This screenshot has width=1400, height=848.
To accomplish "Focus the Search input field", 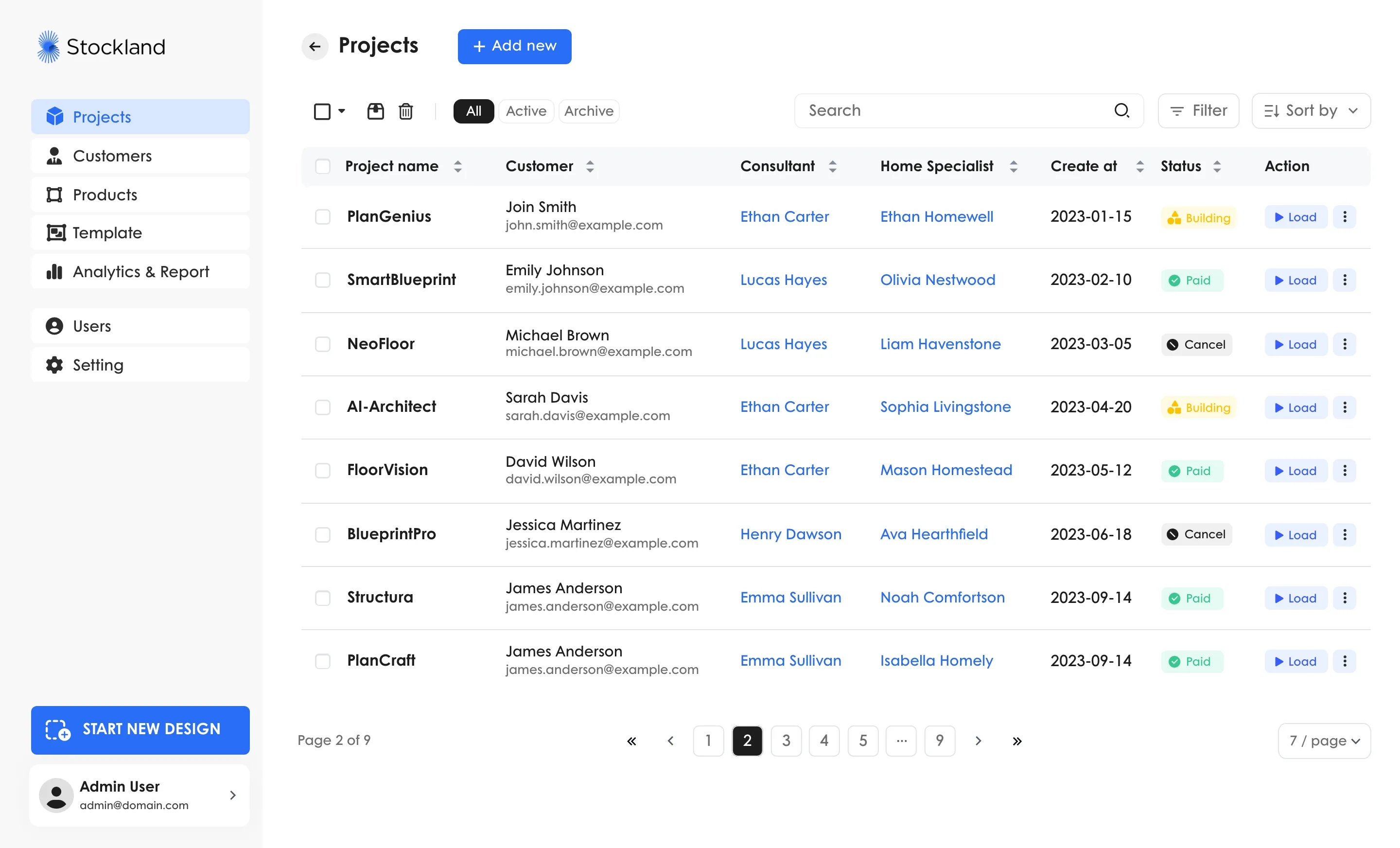I will pos(955,110).
